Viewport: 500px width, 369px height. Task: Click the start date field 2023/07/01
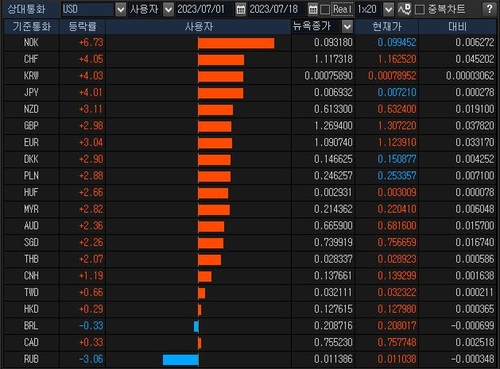[205, 9]
